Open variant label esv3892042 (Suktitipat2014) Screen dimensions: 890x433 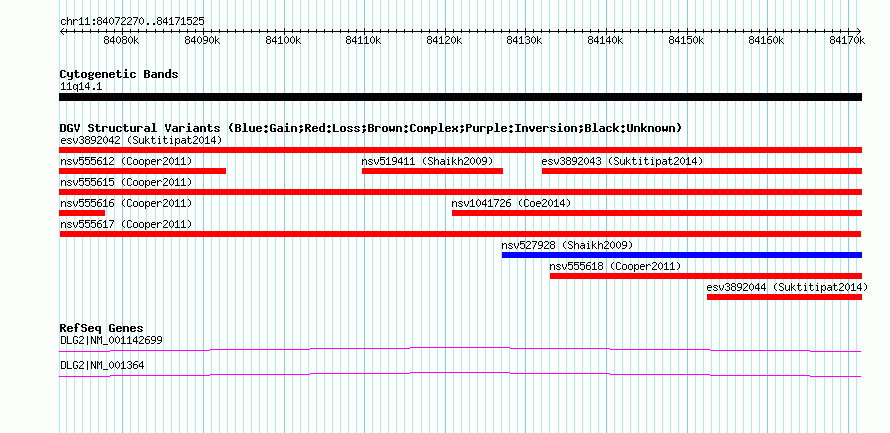click(x=141, y=140)
